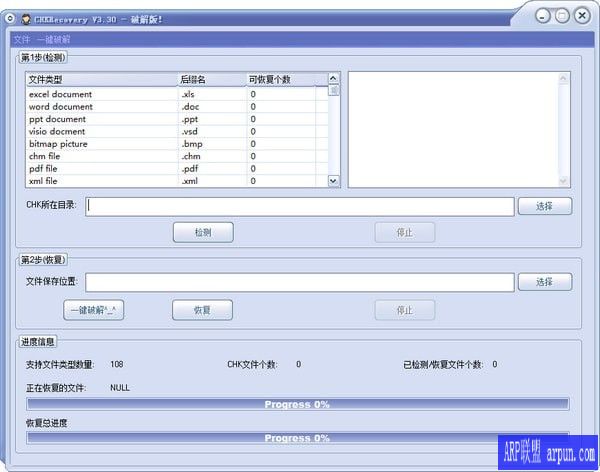The image size is (600, 472).
Task: Click file type list scroll up arrow
Action: [x=334, y=78]
